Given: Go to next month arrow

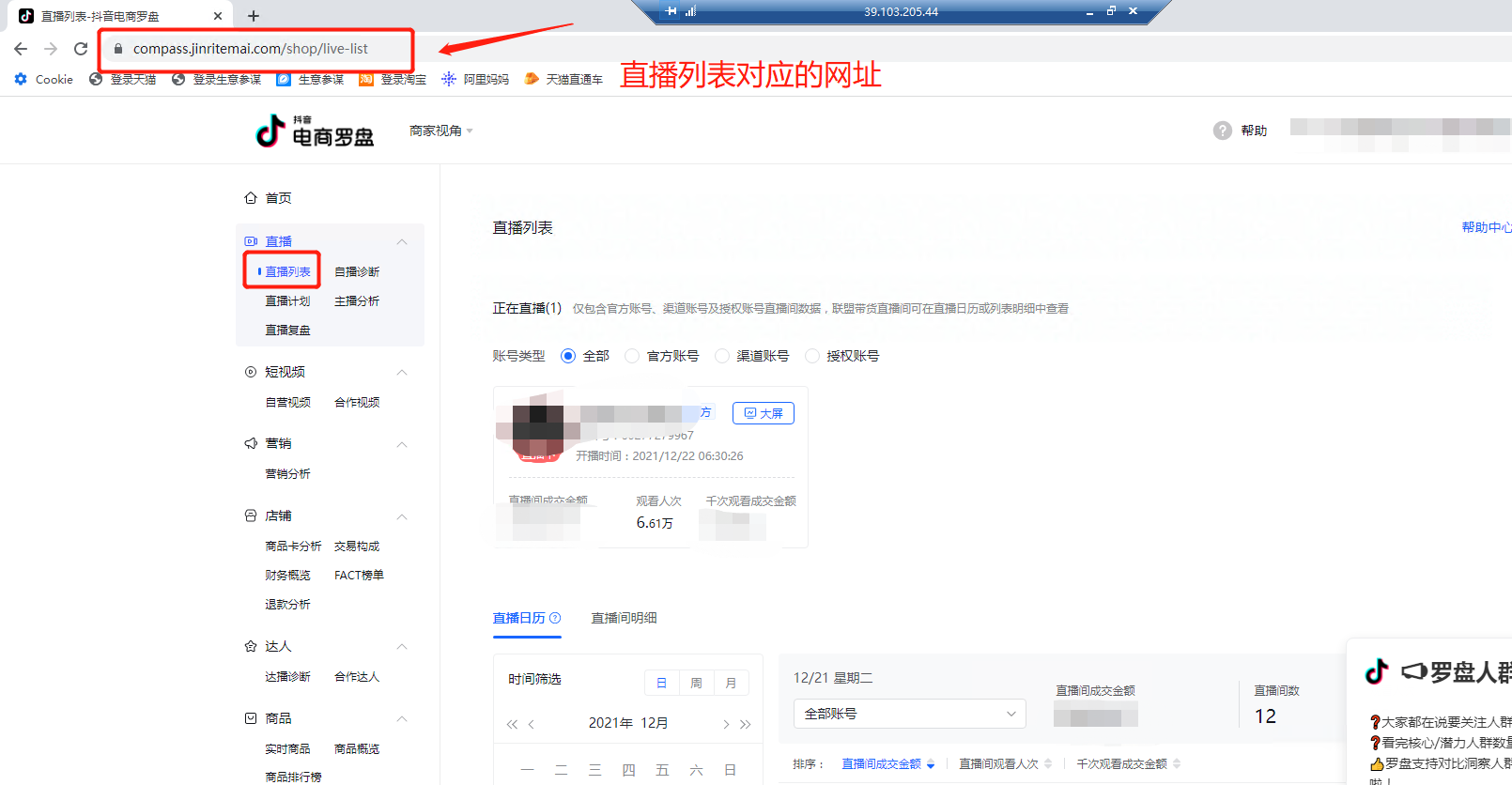Looking at the screenshot, I should click(x=726, y=724).
